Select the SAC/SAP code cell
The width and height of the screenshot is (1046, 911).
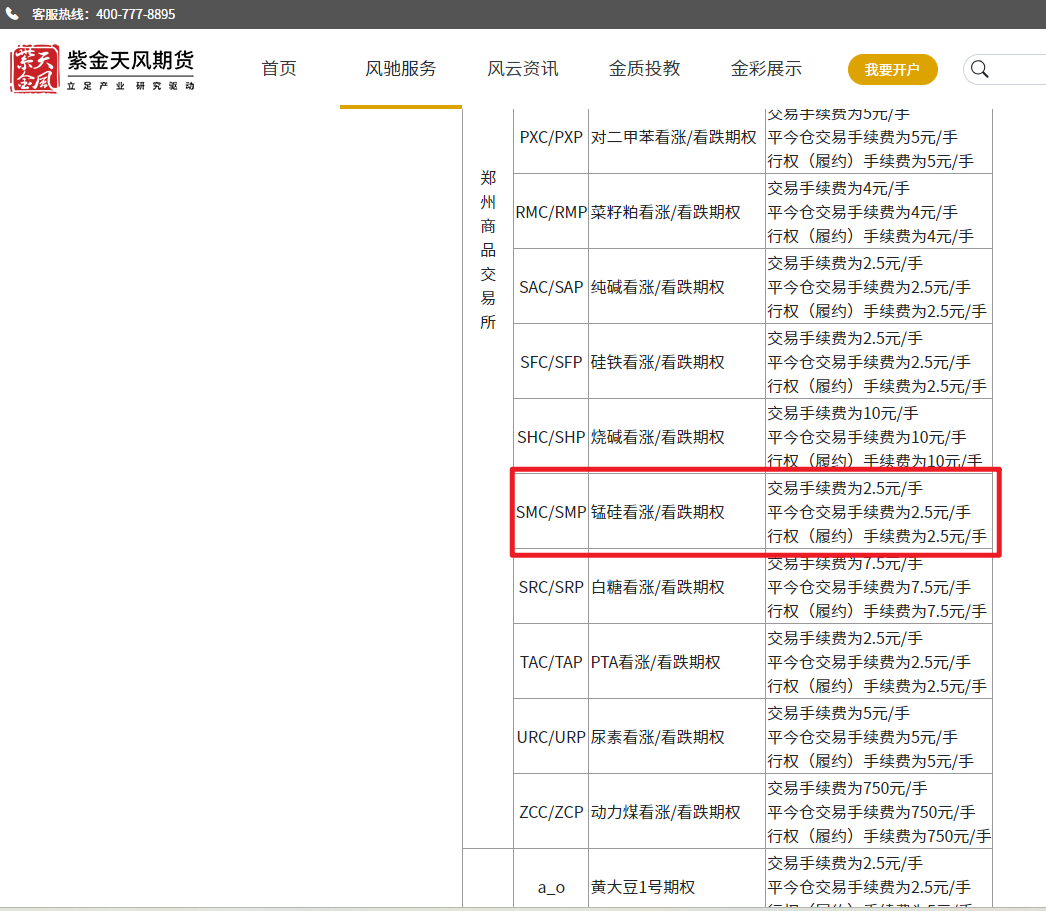(x=551, y=287)
